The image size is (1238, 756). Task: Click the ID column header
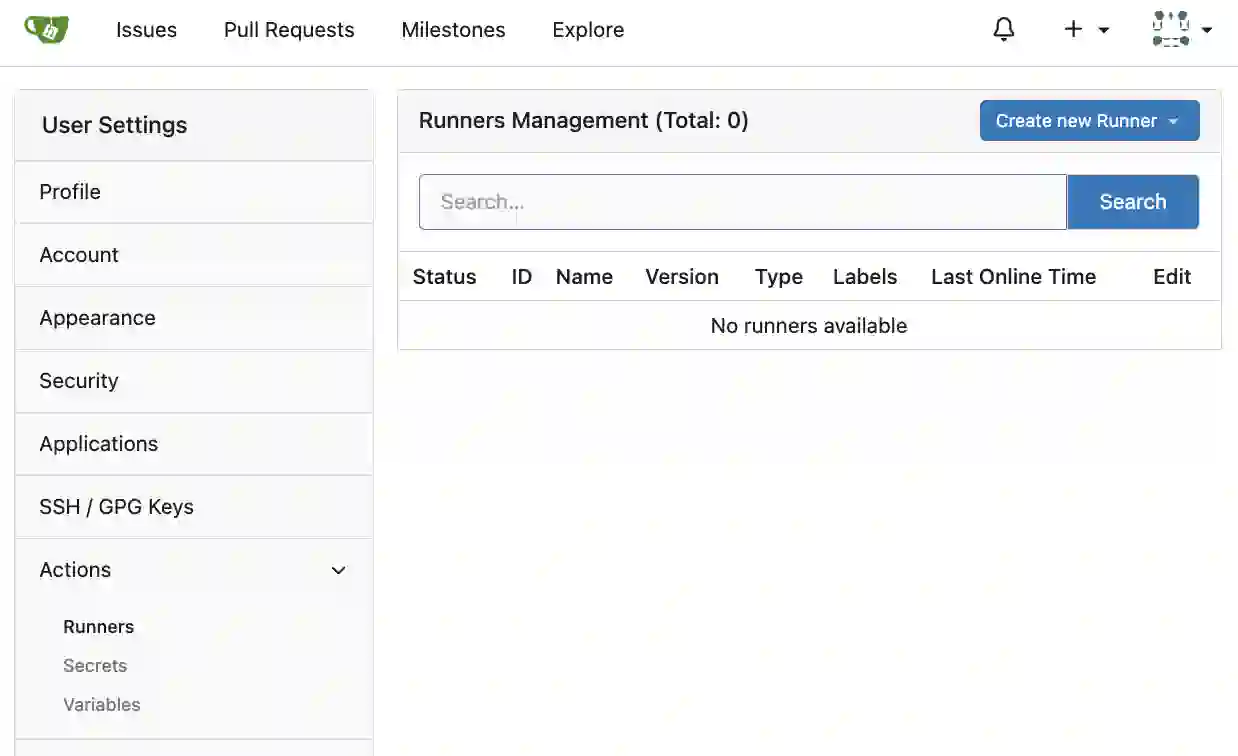tap(522, 277)
